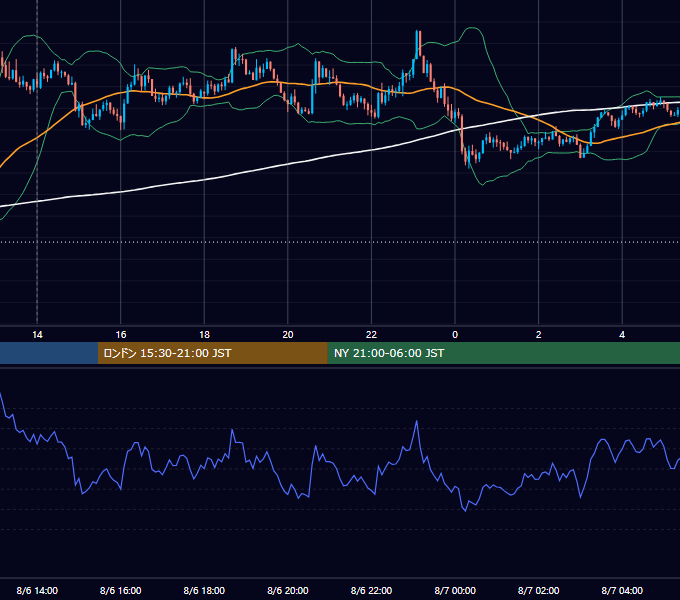The width and height of the screenshot is (680, 600).
Task: Click the hour label 20 on the price chart axis
Action: point(288,335)
